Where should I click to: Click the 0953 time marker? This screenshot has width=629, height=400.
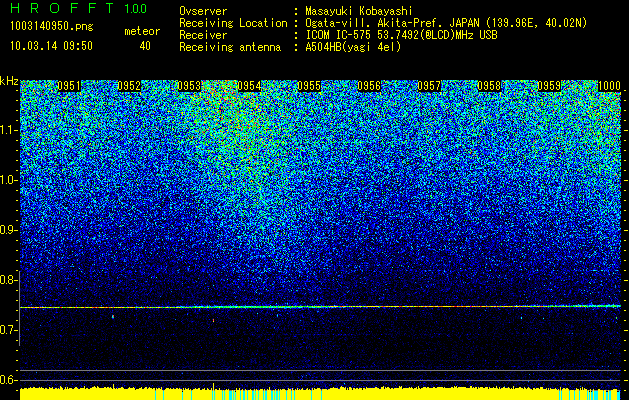[x=189, y=86]
